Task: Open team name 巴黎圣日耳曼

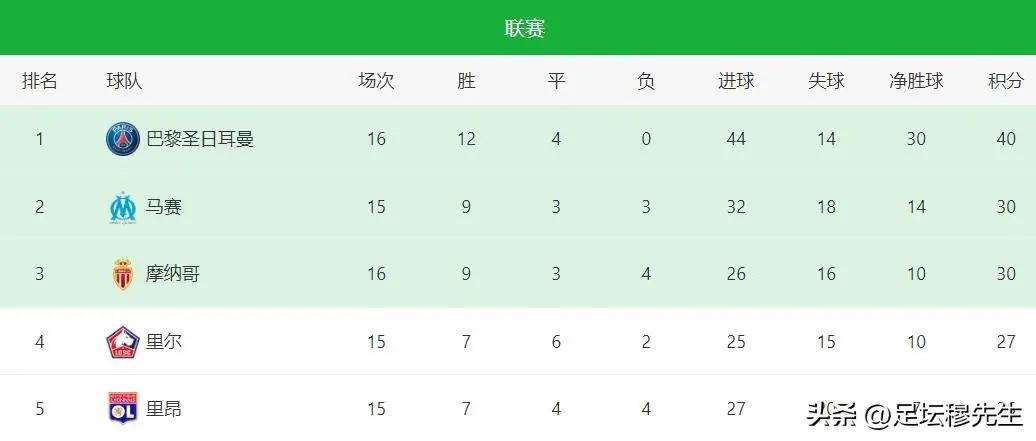Action: click(x=200, y=140)
